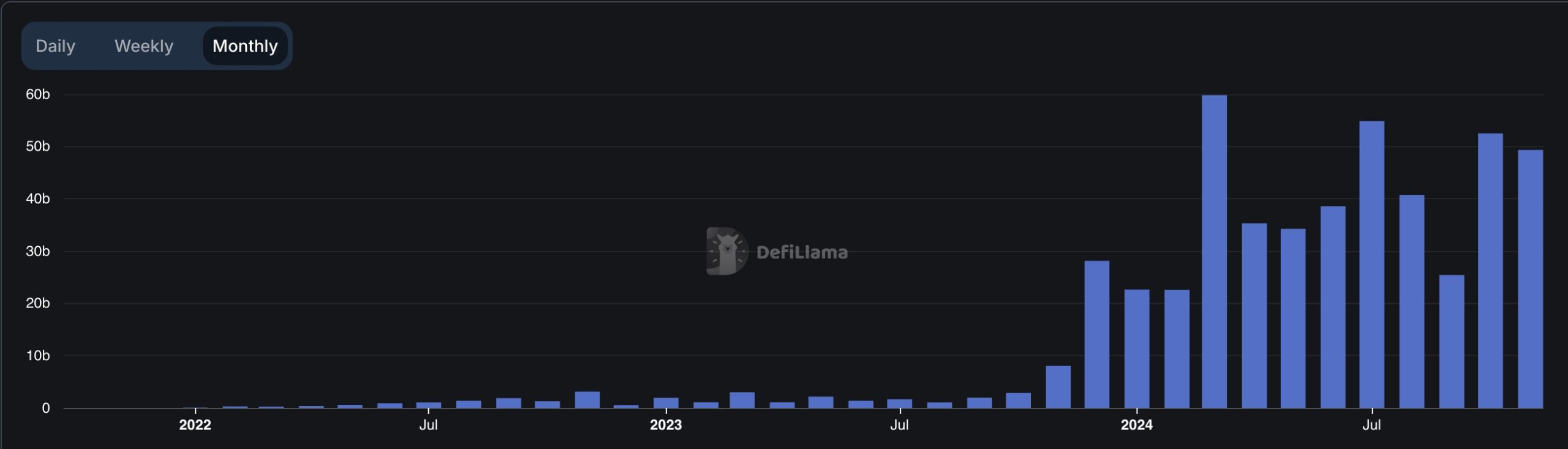Click the 2022 x-axis label
The height and width of the screenshot is (449, 1568).
(195, 425)
